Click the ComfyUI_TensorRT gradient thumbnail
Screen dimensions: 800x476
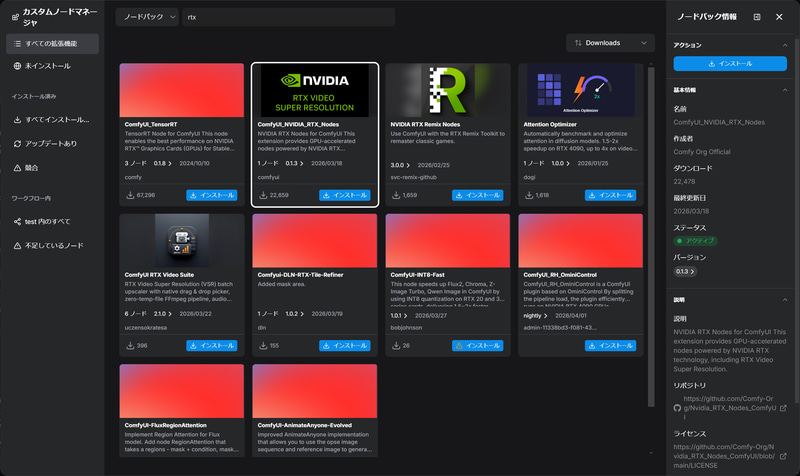click(x=182, y=90)
